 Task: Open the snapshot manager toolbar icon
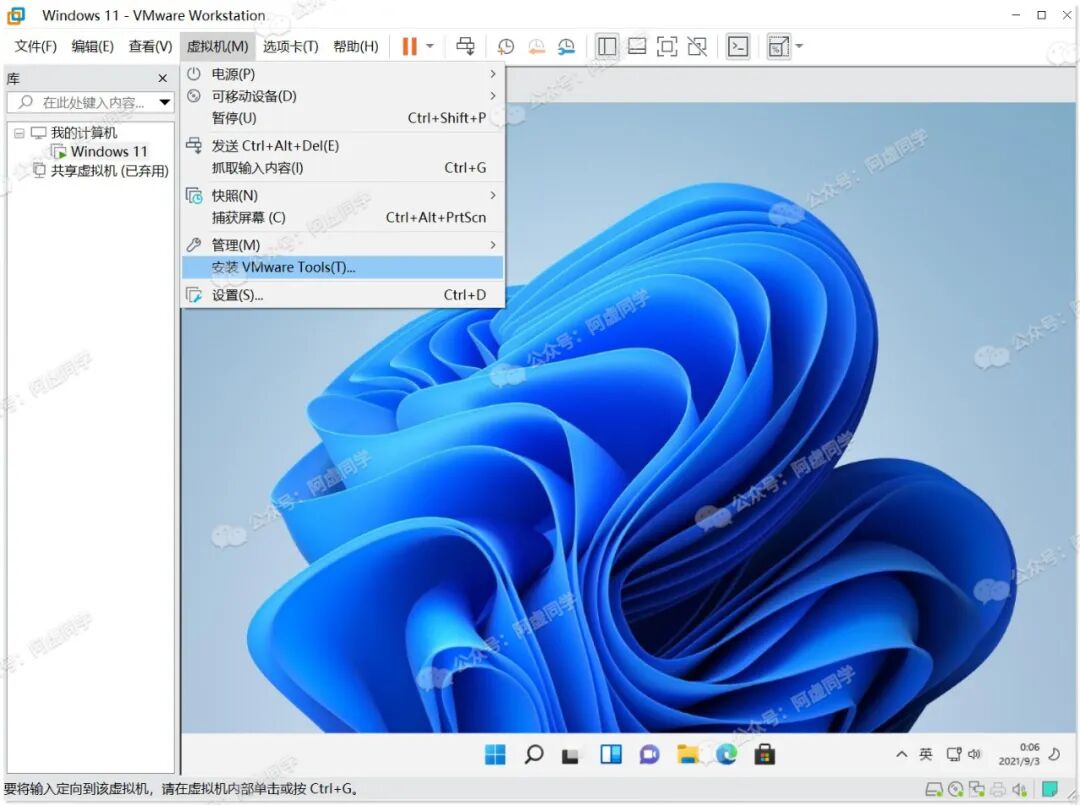point(566,46)
